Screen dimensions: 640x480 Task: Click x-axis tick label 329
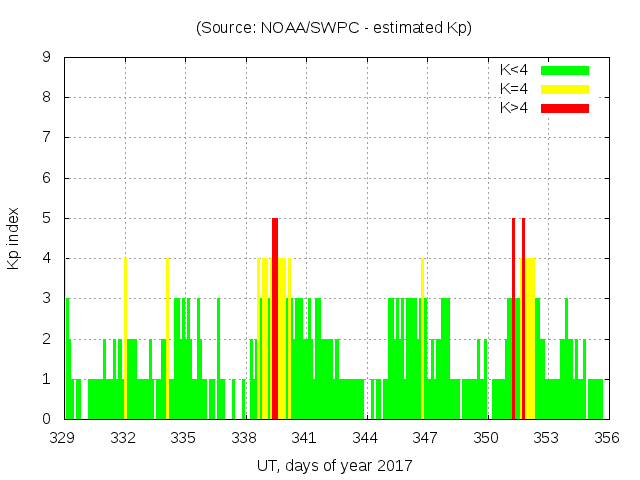click(63, 438)
